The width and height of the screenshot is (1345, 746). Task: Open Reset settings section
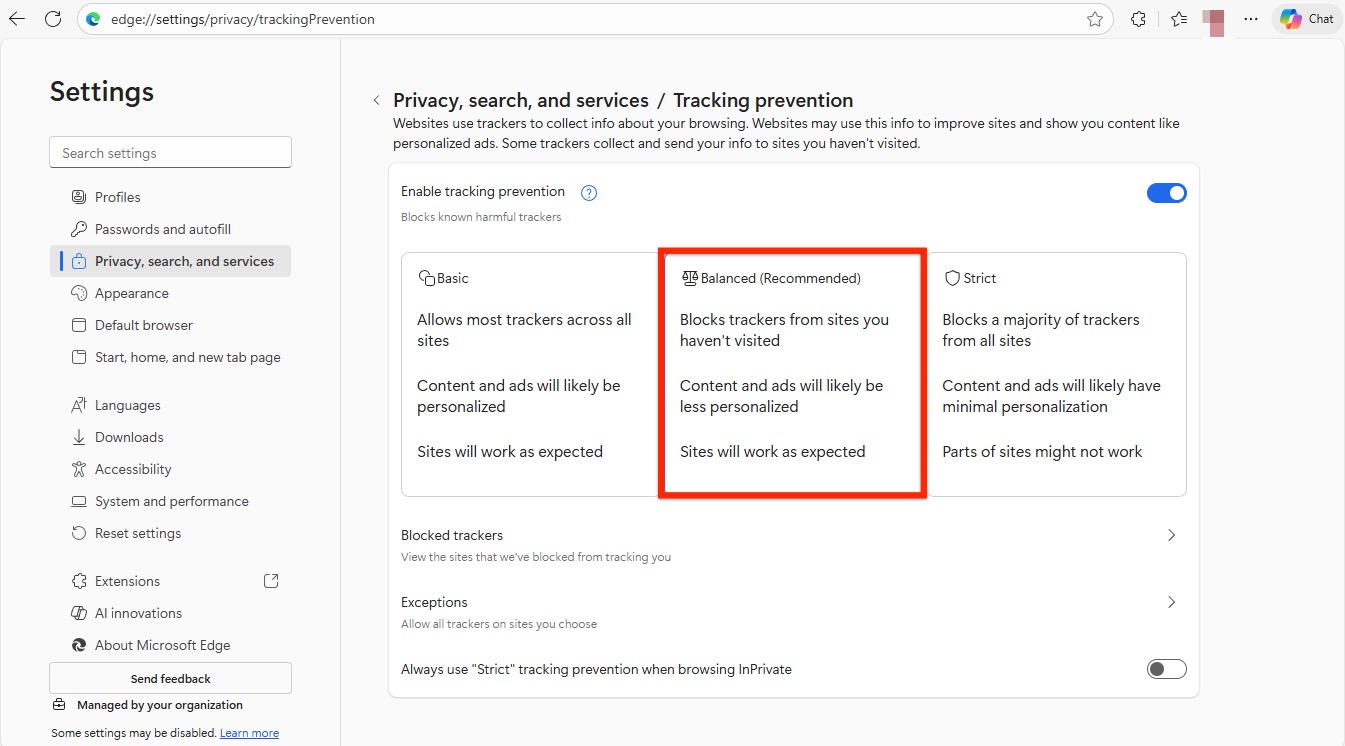click(x=170, y=533)
